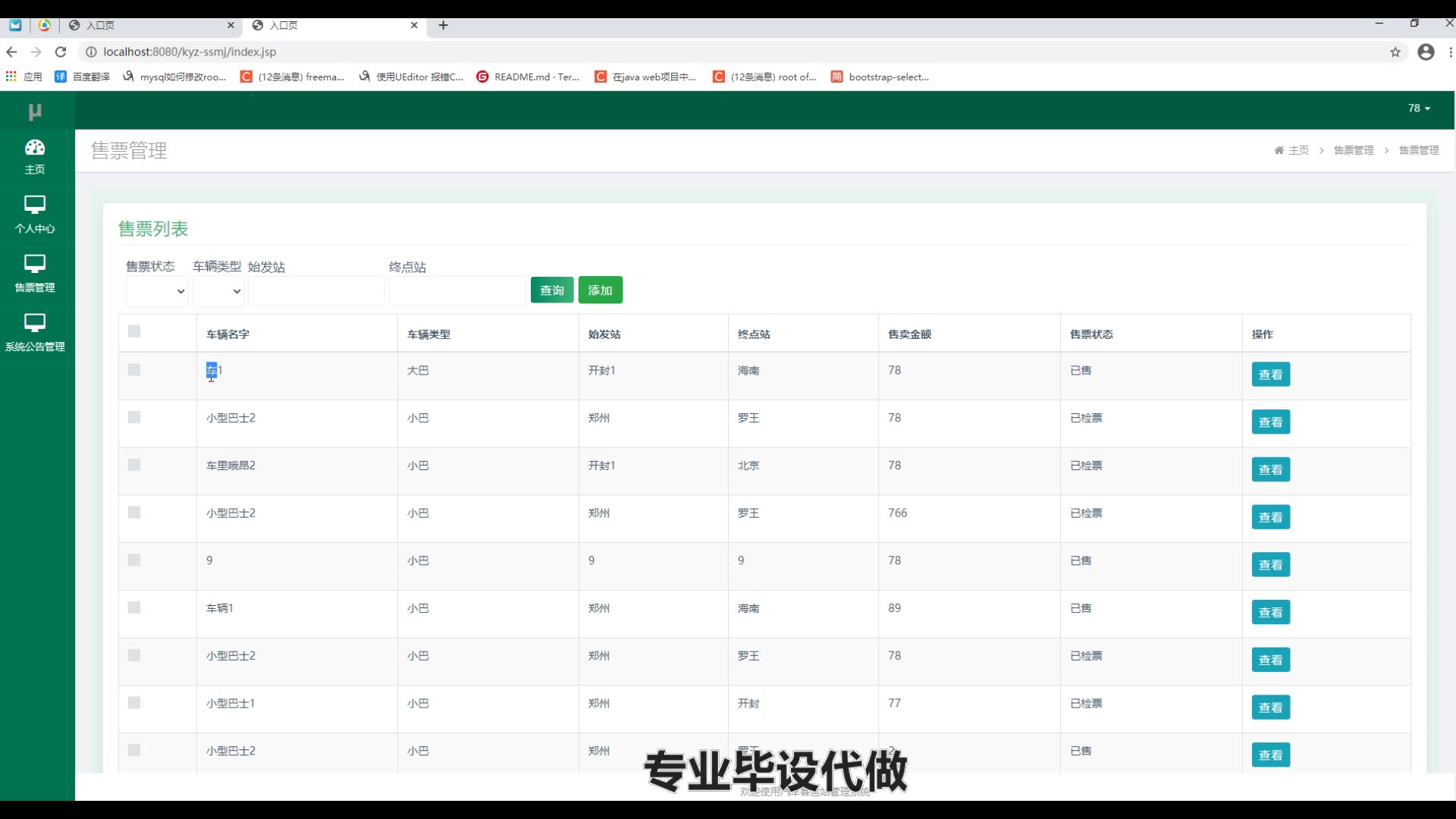This screenshot has width=1456, height=819.
Task: Reload the page with the refresh icon
Action: pos(61,52)
